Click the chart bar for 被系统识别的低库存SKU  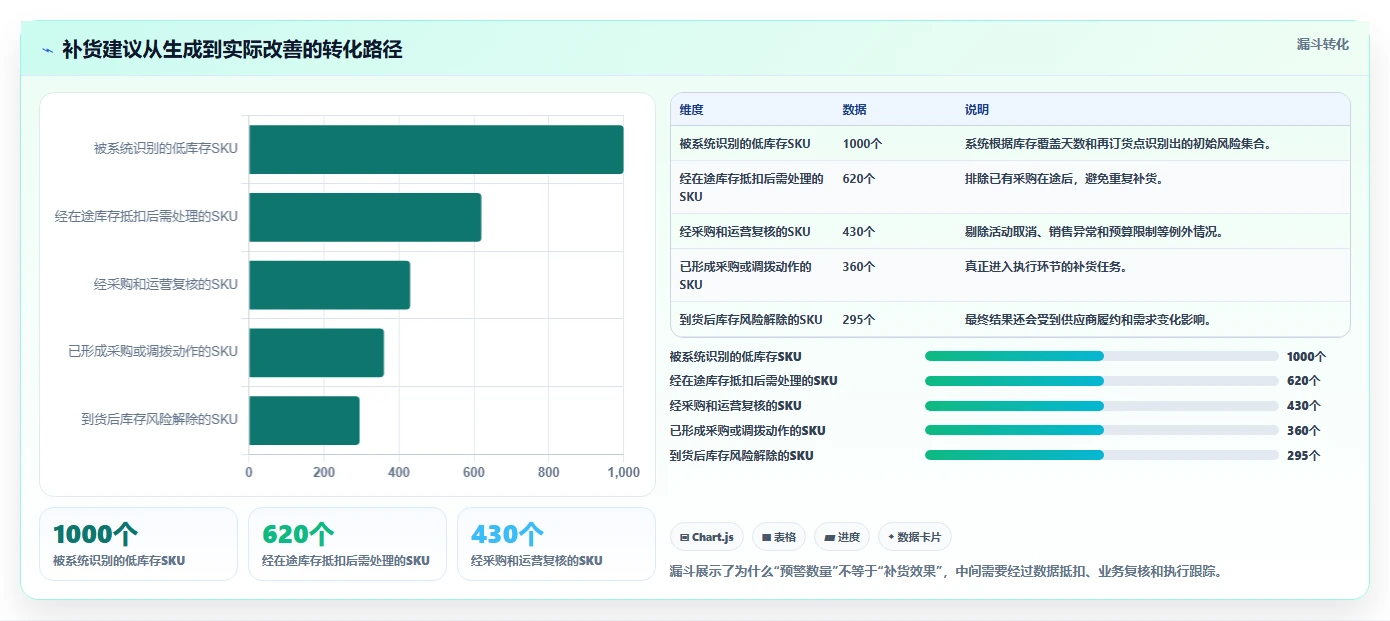pyautogui.click(x=436, y=149)
